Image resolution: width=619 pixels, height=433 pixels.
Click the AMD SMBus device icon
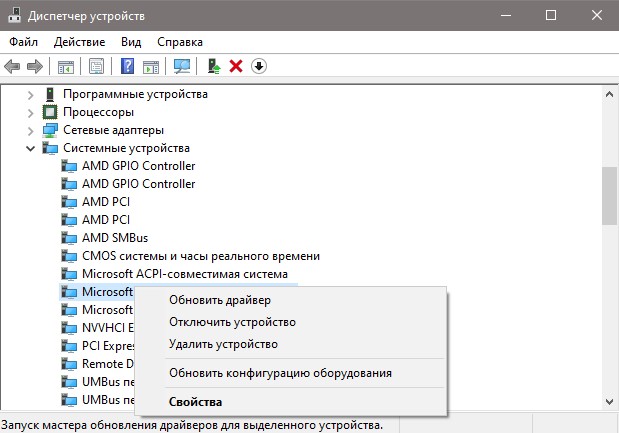tap(69, 238)
